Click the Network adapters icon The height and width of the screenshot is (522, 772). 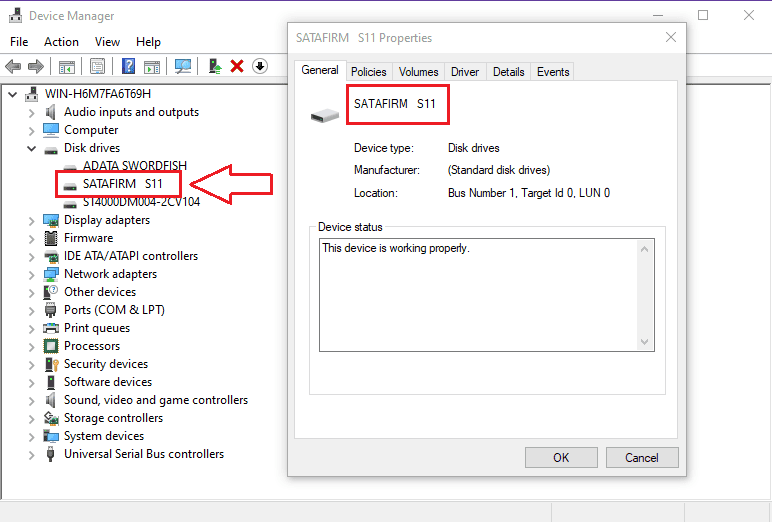point(51,274)
